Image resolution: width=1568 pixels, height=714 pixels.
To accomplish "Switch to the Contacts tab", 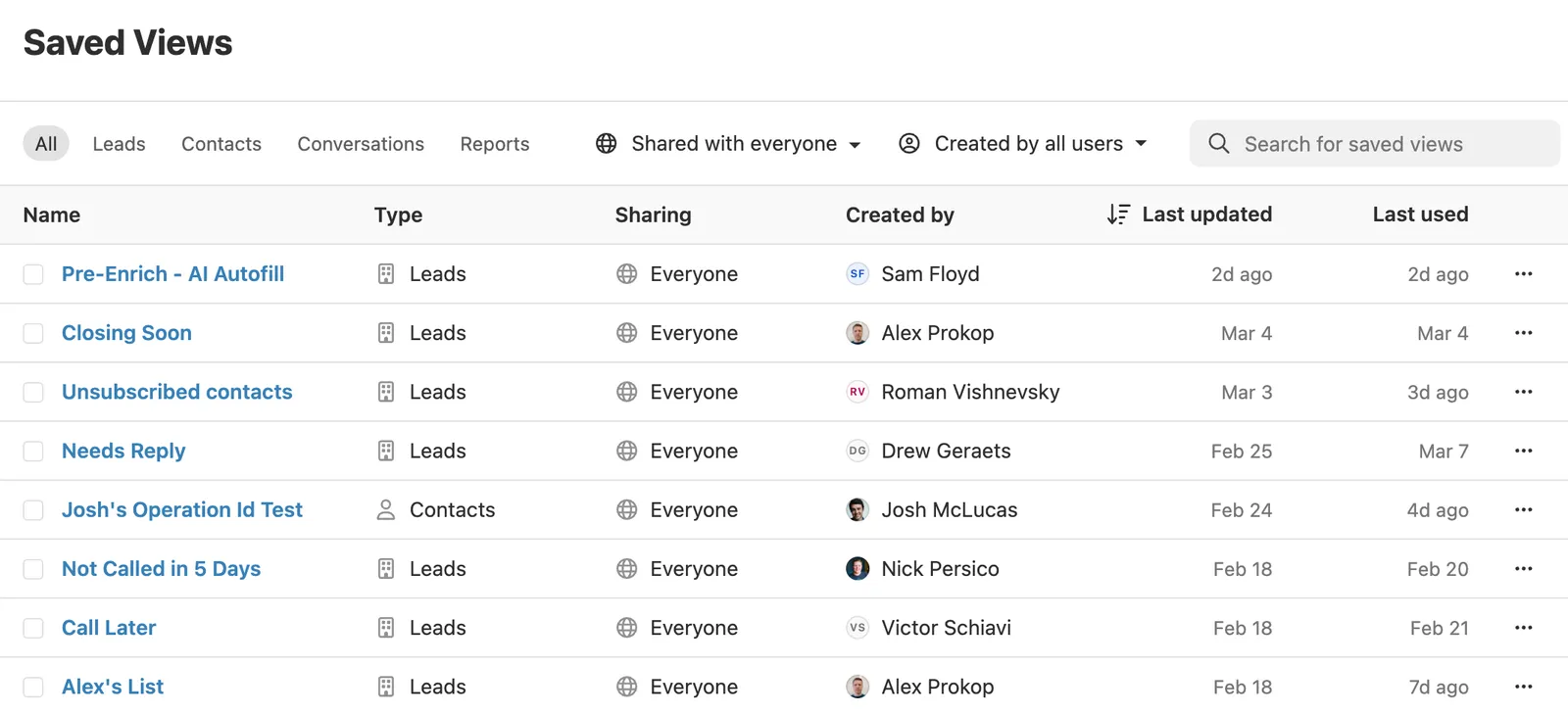I will [221, 144].
